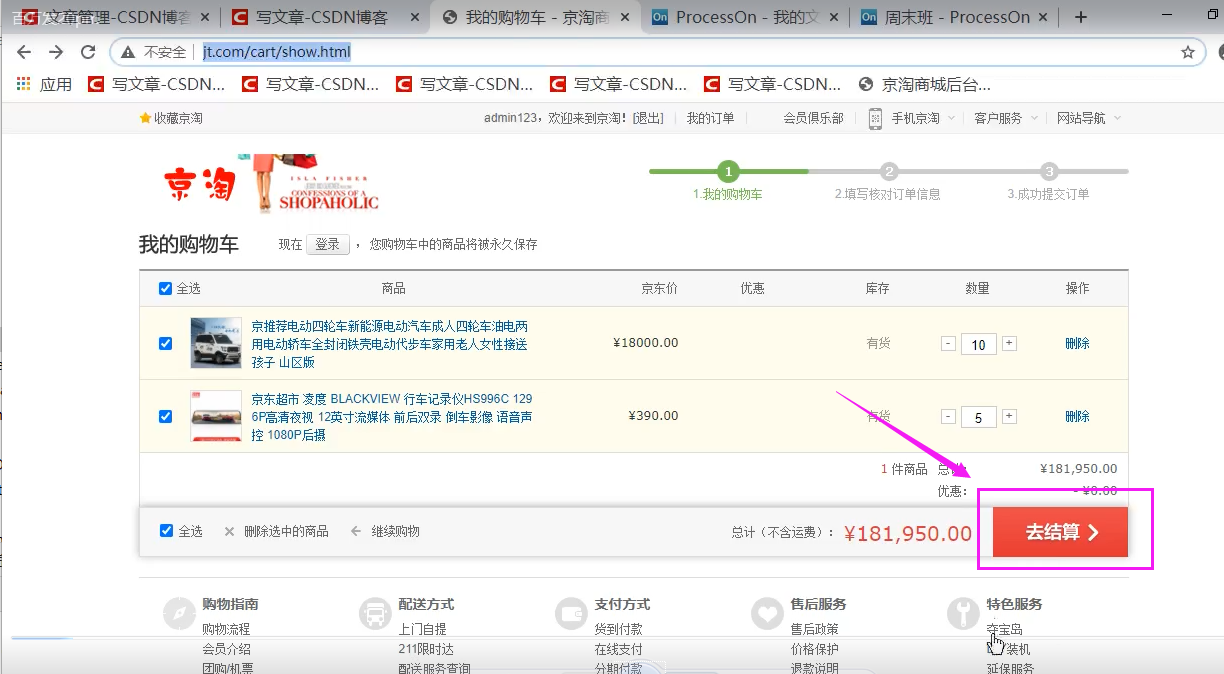Screen dimensions: 1224x674
Task: Click the star icon beside 收藏京淘
Action: coord(145,118)
